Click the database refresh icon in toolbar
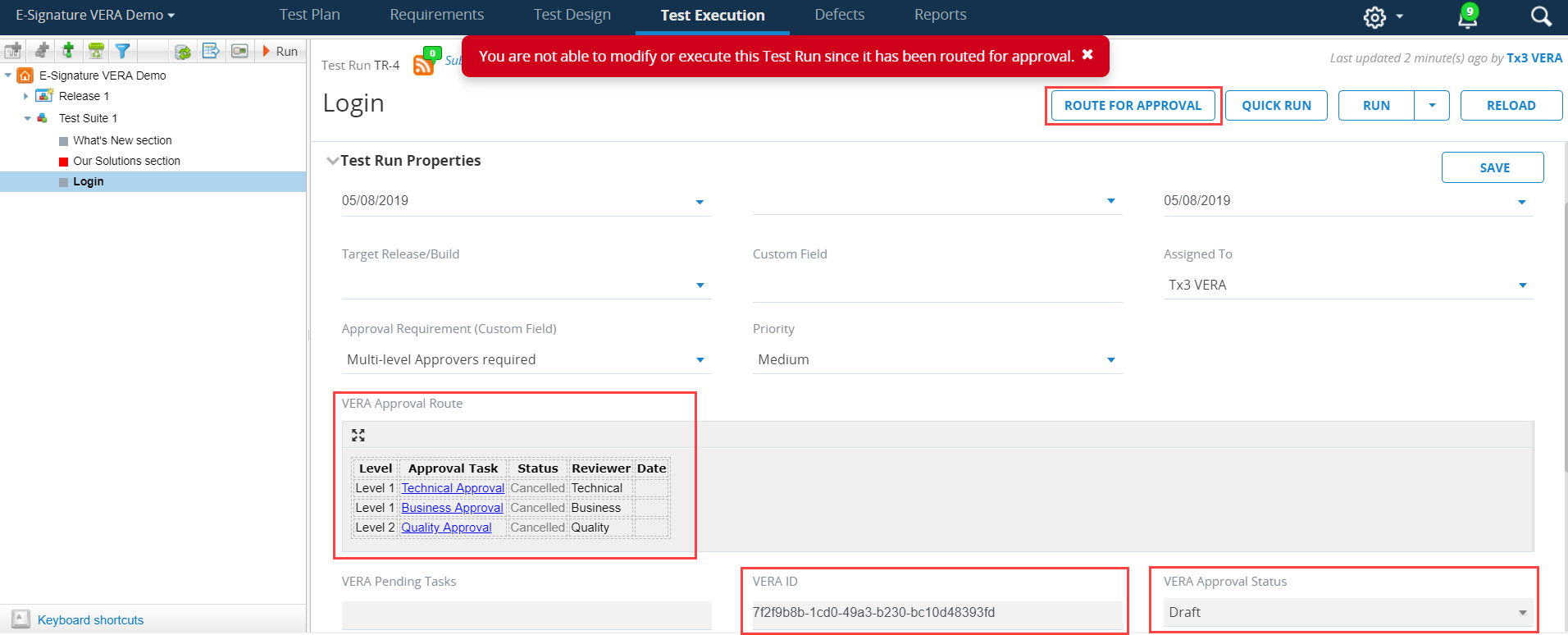The width and height of the screenshot is (1568, 635). point(183,52)
